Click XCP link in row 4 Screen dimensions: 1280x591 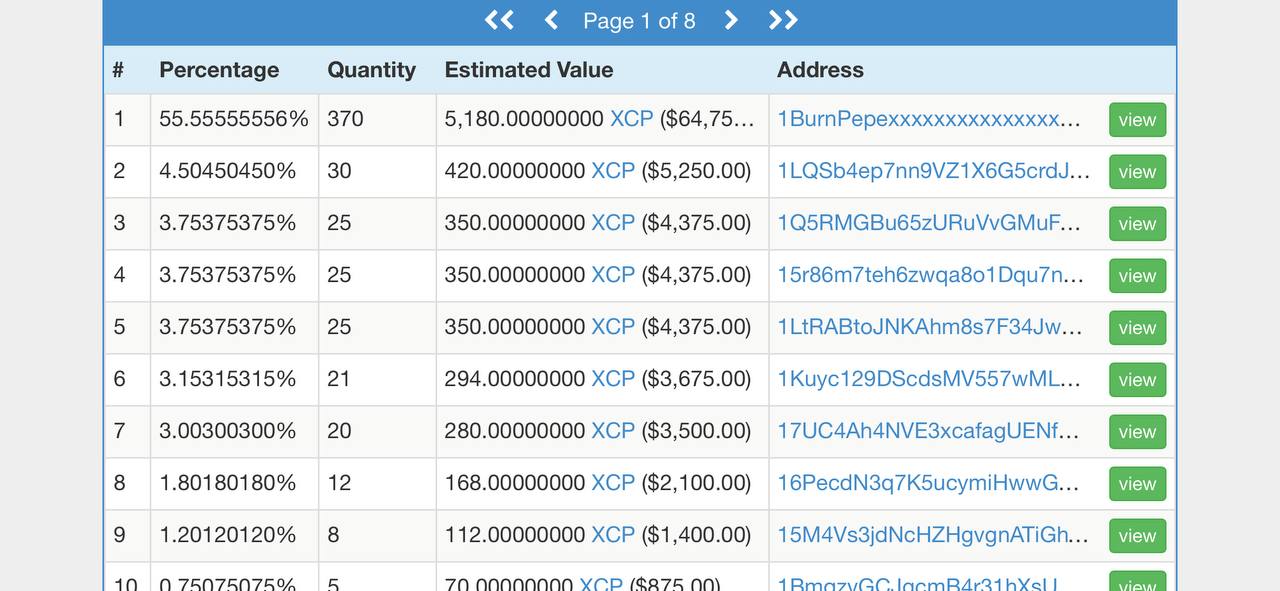(613, 275)
